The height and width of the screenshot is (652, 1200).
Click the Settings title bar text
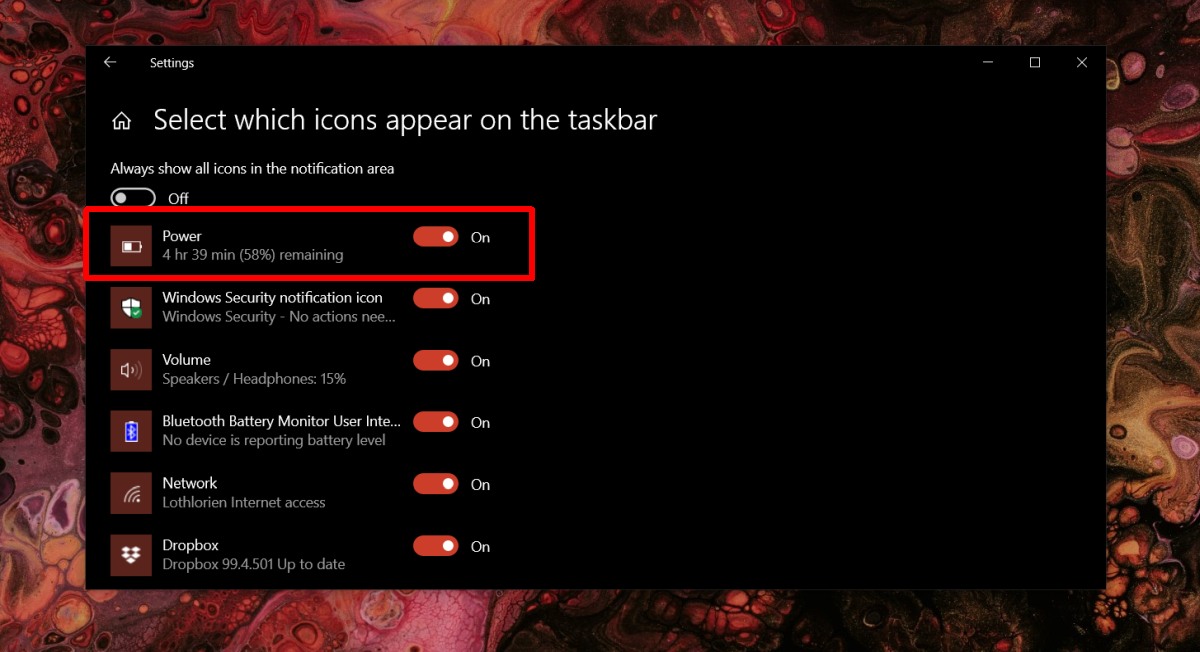171,62
